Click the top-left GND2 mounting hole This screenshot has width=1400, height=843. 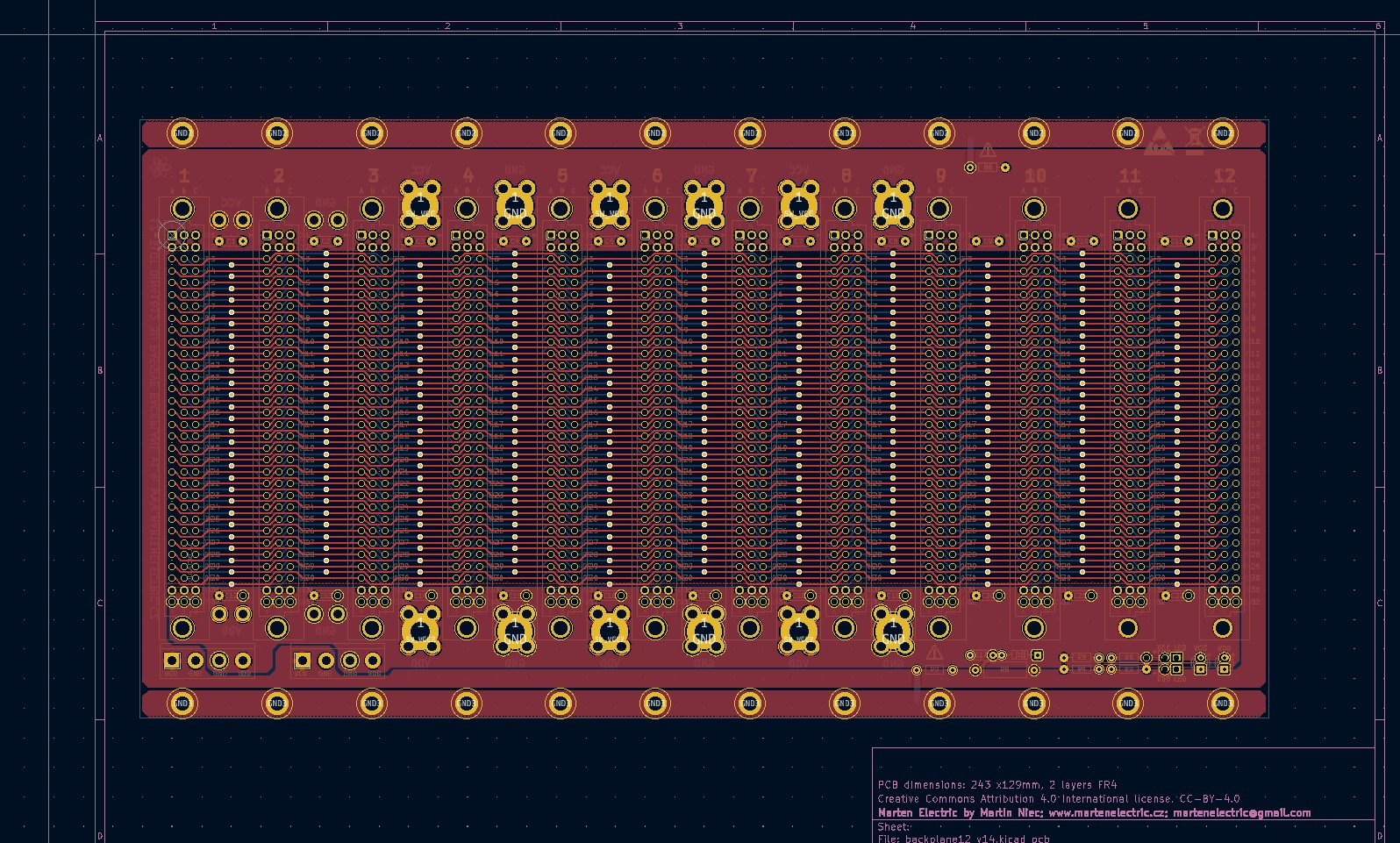182,132
